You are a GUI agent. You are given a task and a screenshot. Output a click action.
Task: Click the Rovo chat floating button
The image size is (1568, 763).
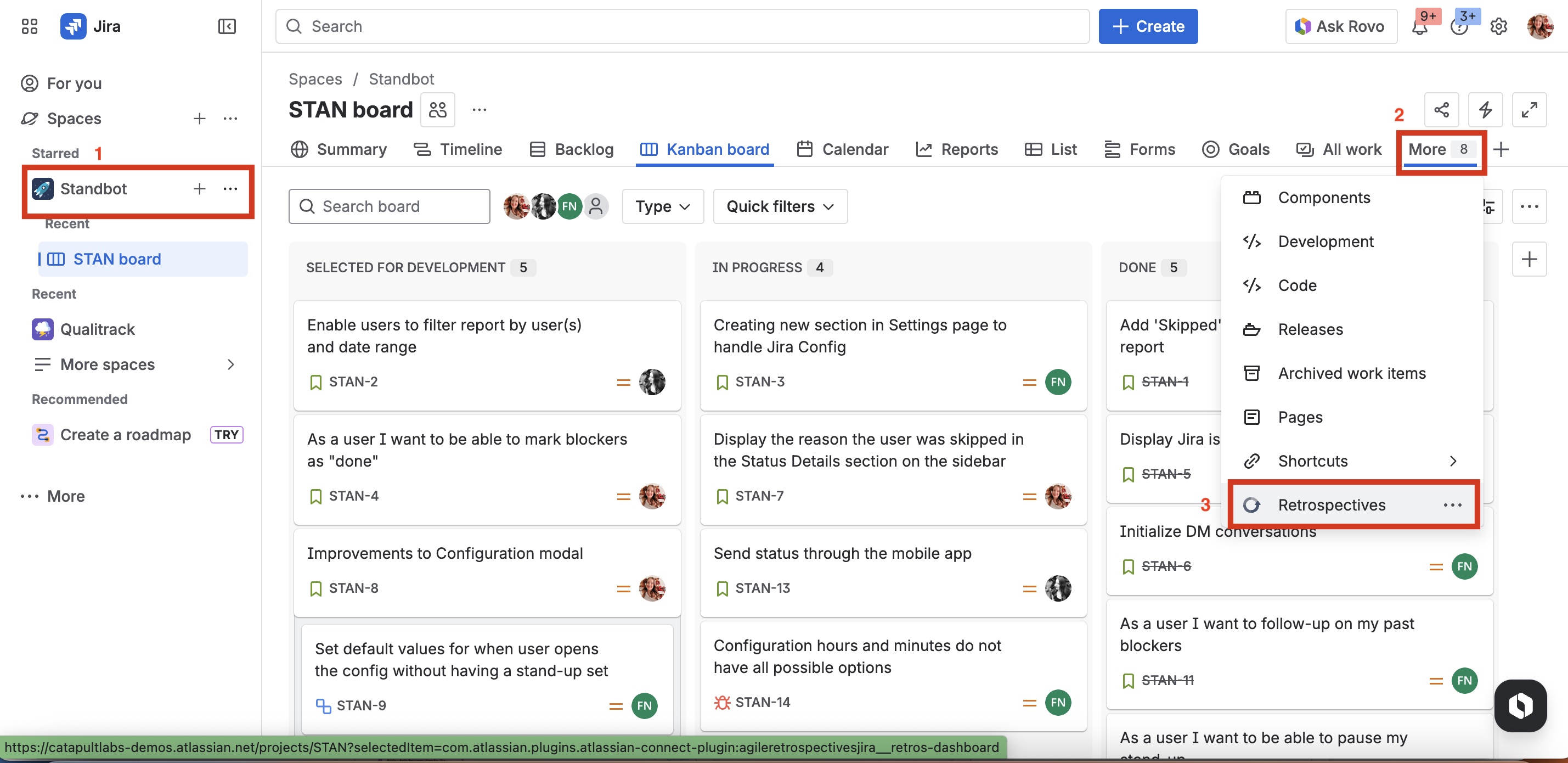1520,705
